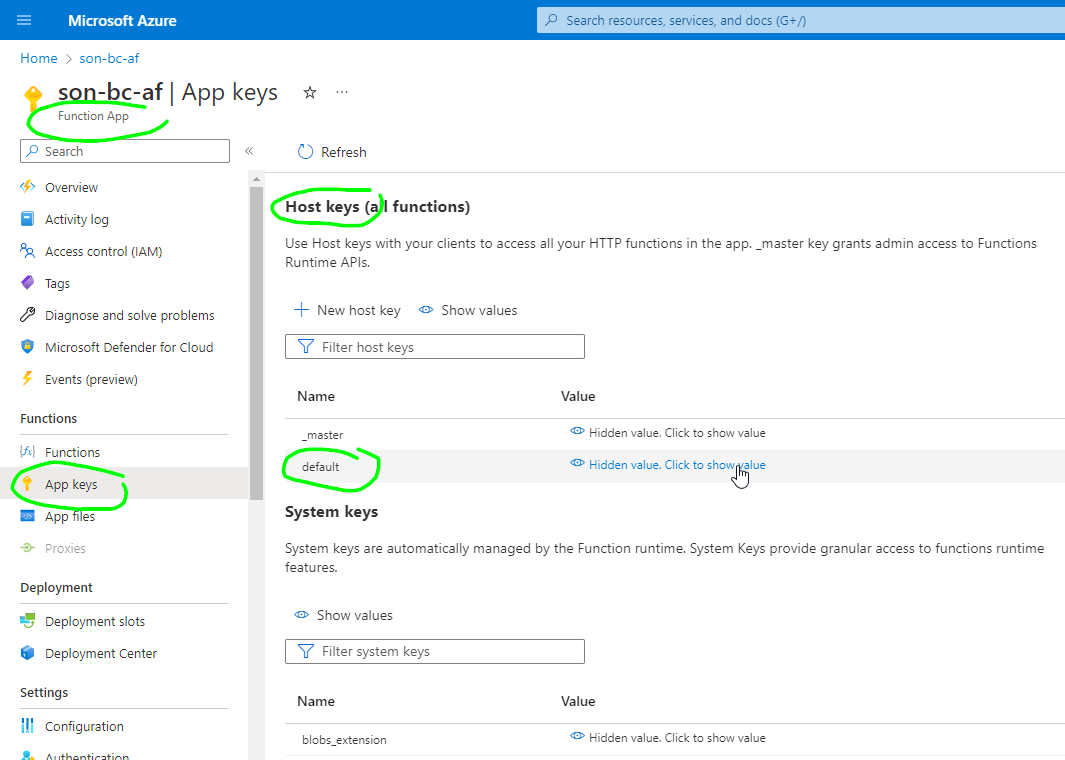The image size is (1065, 760).
Task: Reveal the _master key hidden value
Action: coord(668,433)
